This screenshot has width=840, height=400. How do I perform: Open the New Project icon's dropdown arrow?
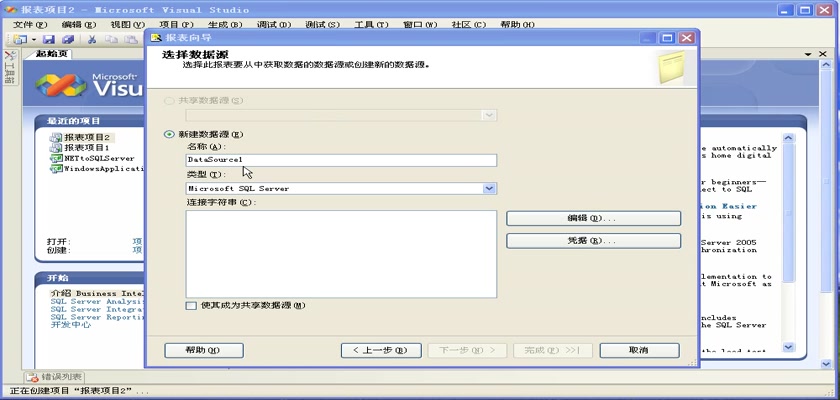click(x=34, y=40)
